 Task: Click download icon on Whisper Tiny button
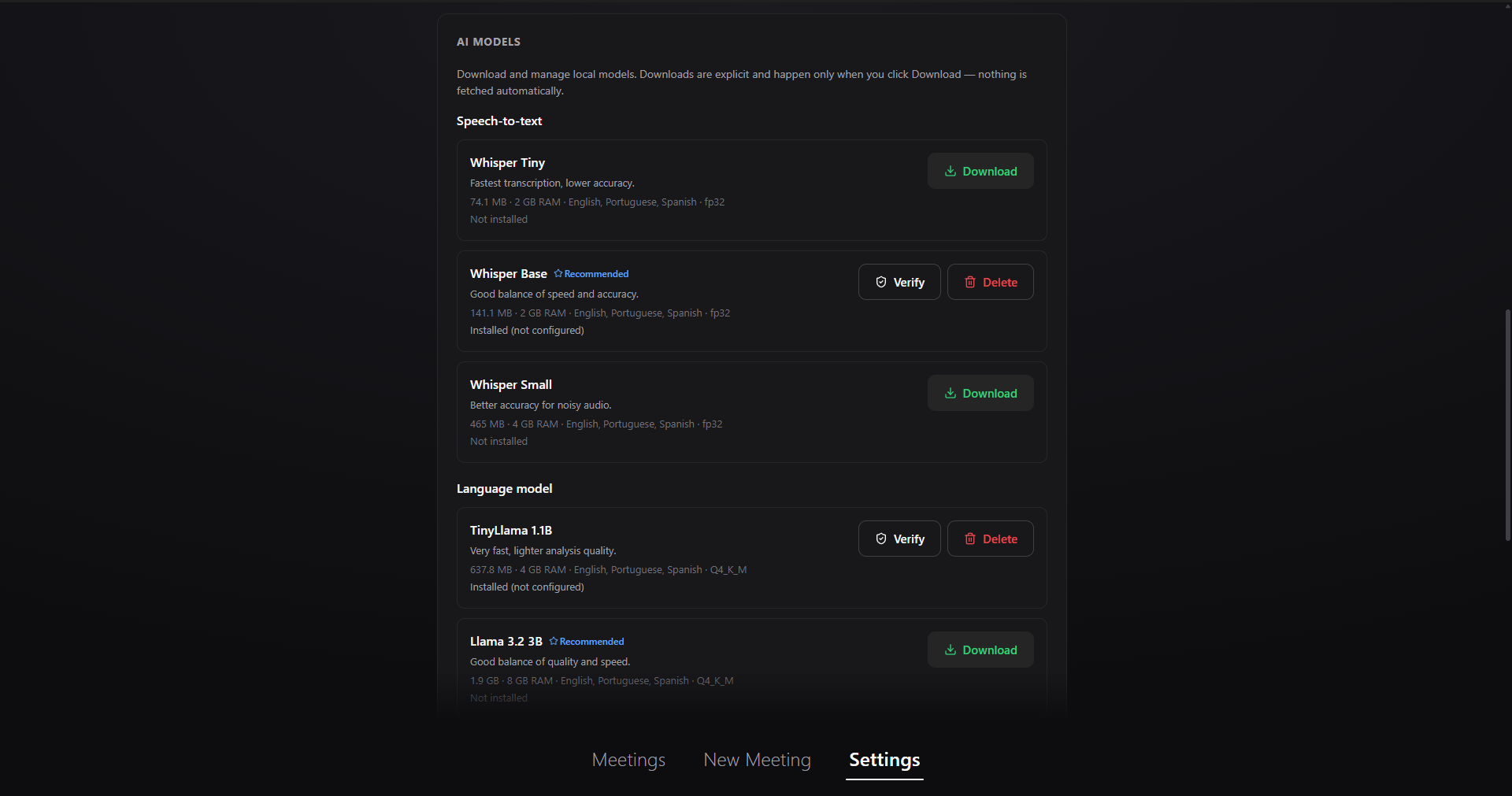[951, 171]
